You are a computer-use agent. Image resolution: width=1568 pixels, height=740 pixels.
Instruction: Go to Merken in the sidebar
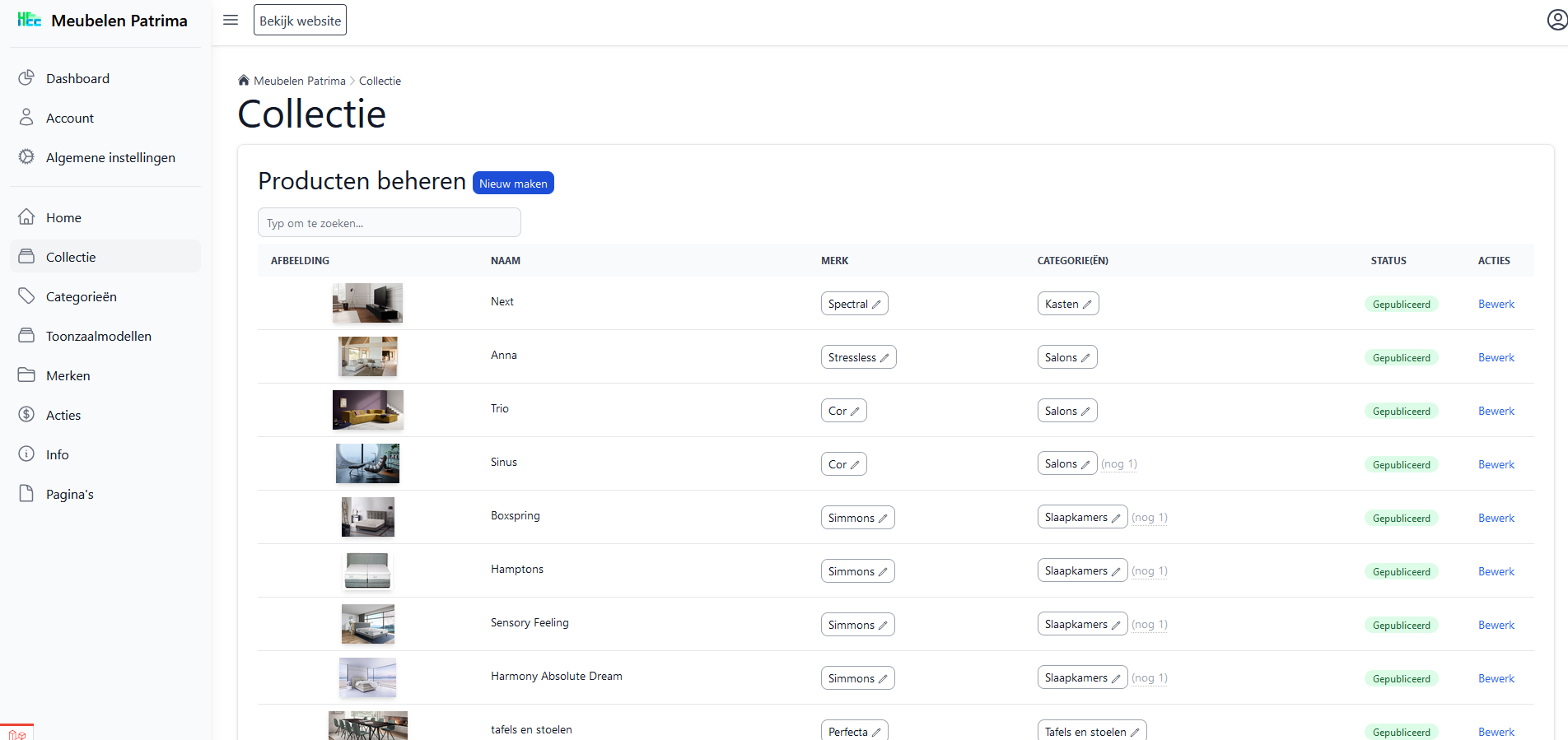[x=68, y=375]
